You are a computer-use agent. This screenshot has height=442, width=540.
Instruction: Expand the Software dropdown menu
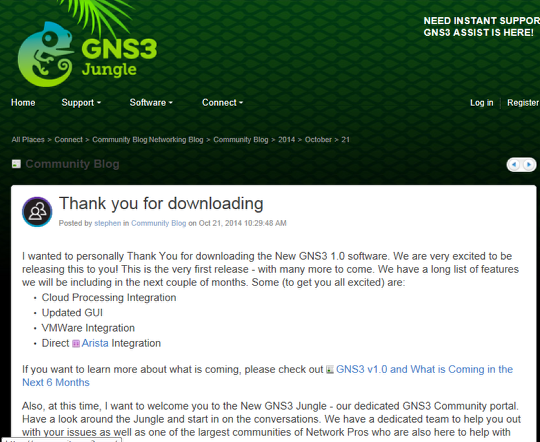pos(151,103)
